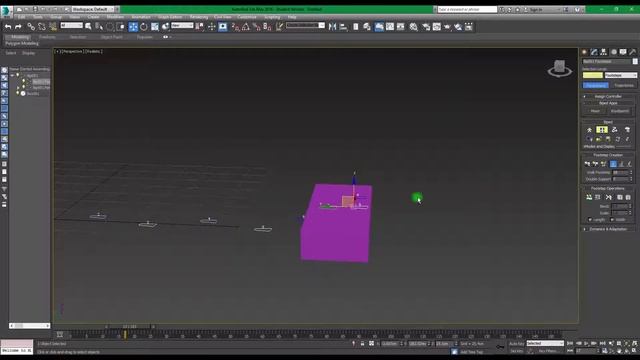Open the Selection Level dropdown in Motion panel

click(620, 75)
